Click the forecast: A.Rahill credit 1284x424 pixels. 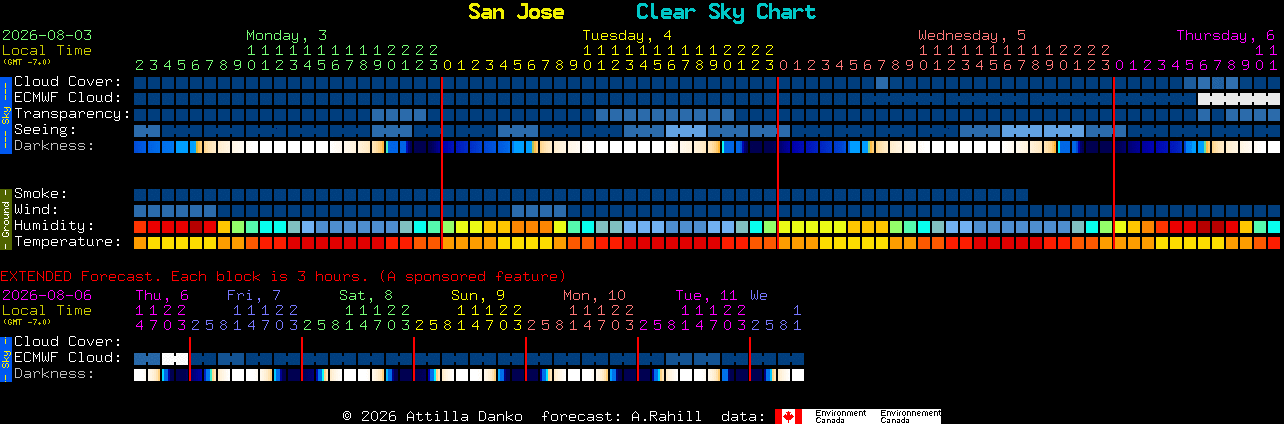pyautogui.click(x=621, y=416)
